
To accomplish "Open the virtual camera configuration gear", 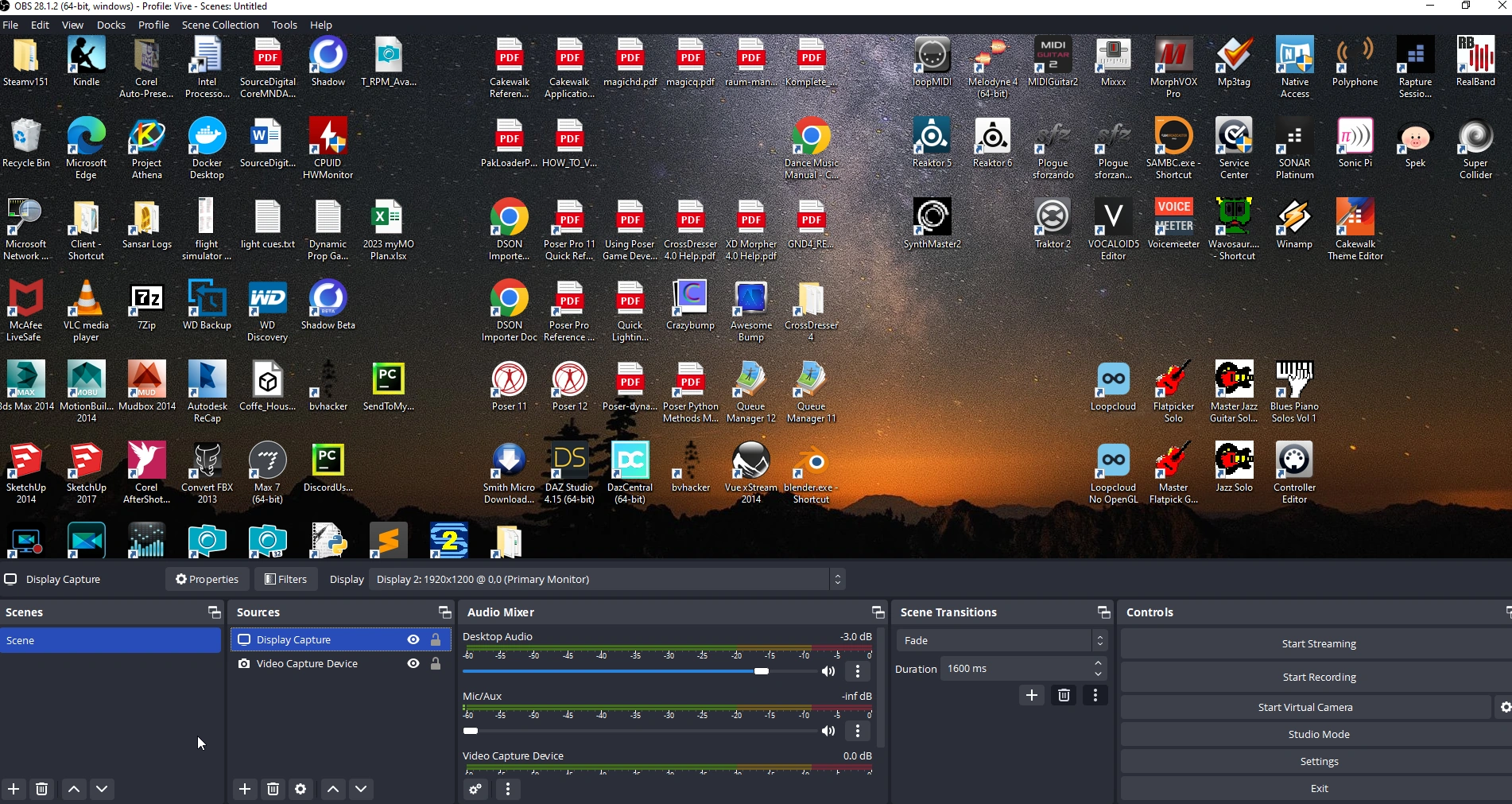I will point(1505,707).
